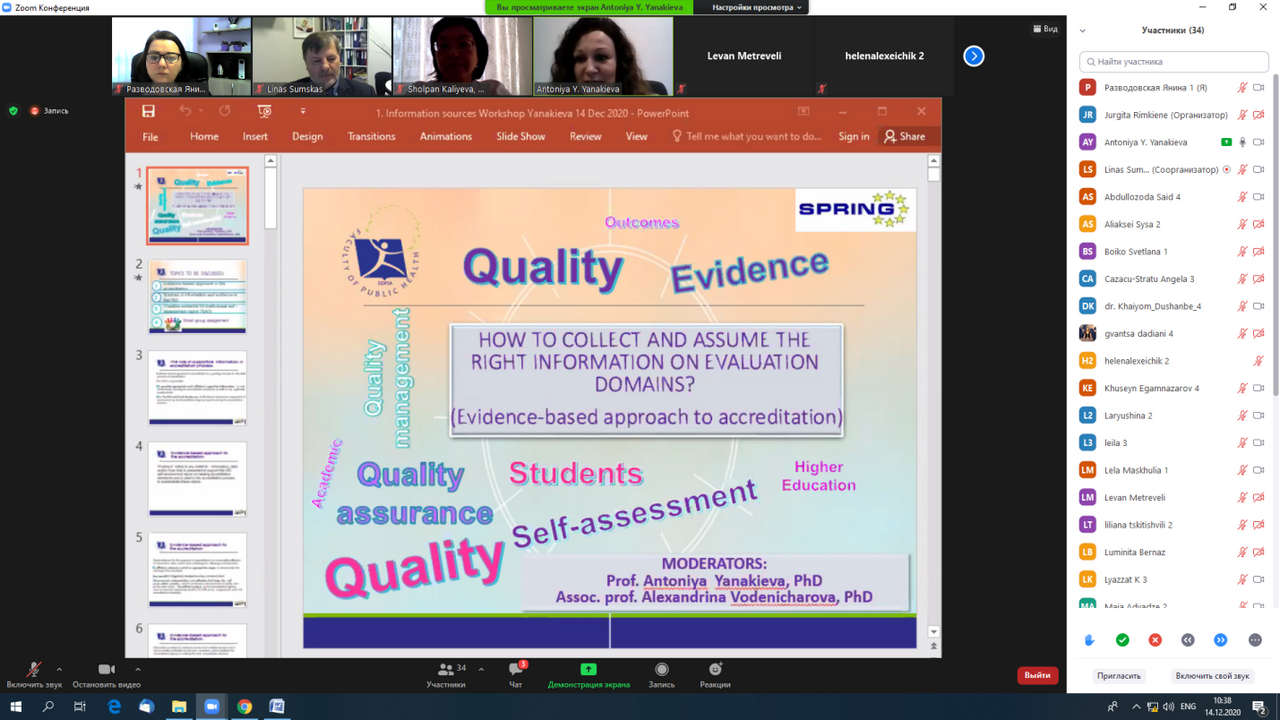Click the green 'yes' checkmark reaction
This screenshot has width=1280, height=720.
1122,640
